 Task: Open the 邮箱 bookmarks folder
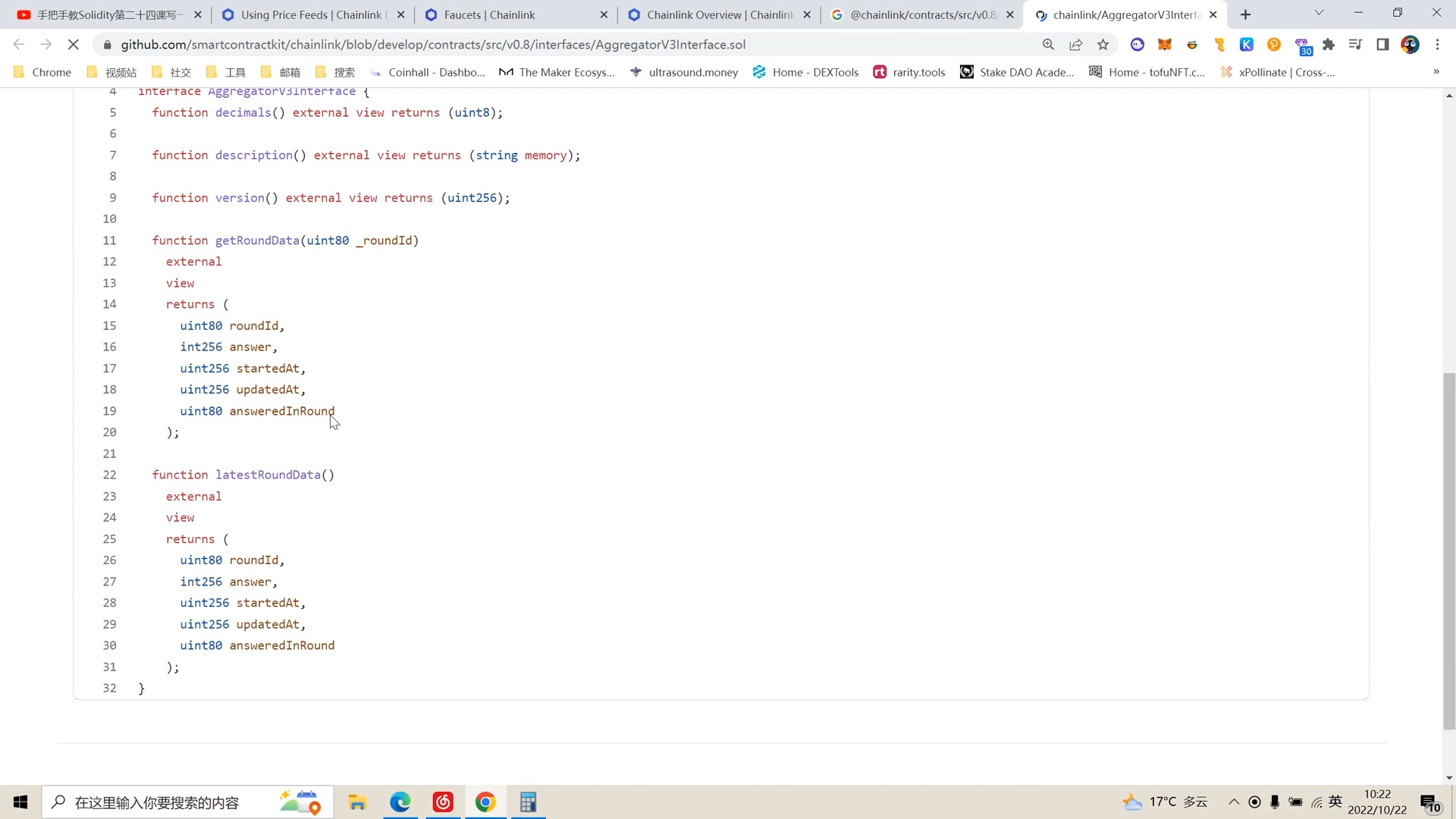point(281,72)
